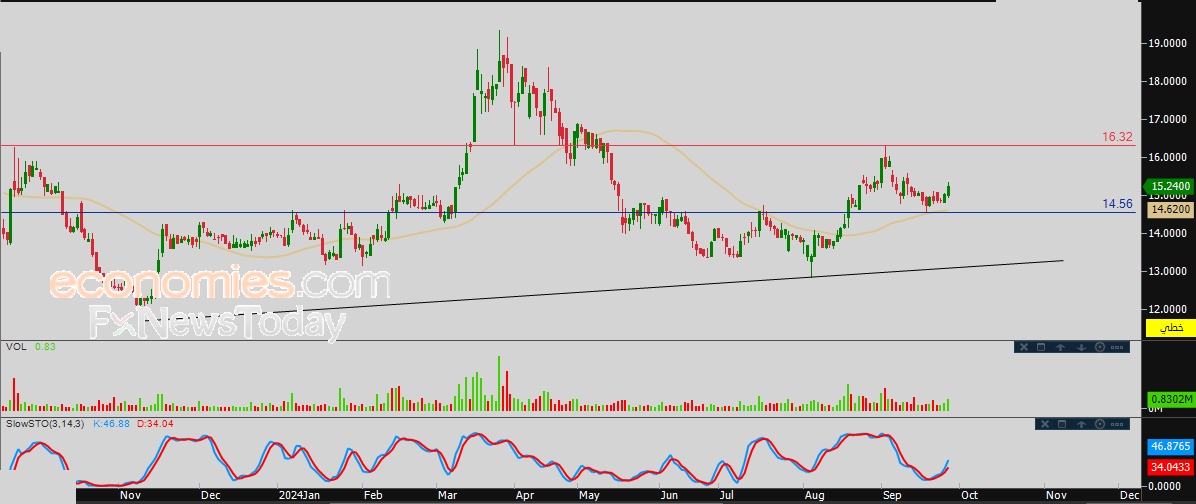
Task: Click the 16.32 resistance line label
Action: [x=1117, y=137]
